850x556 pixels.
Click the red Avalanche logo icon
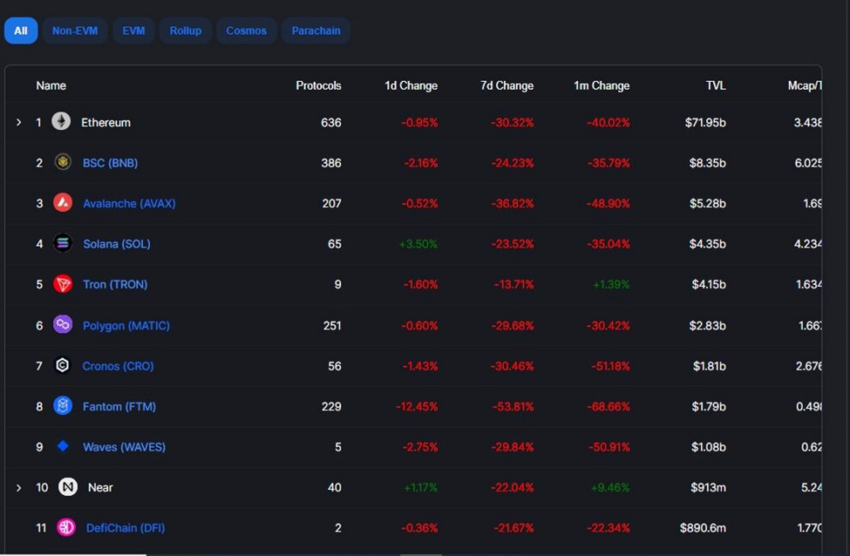63,203
